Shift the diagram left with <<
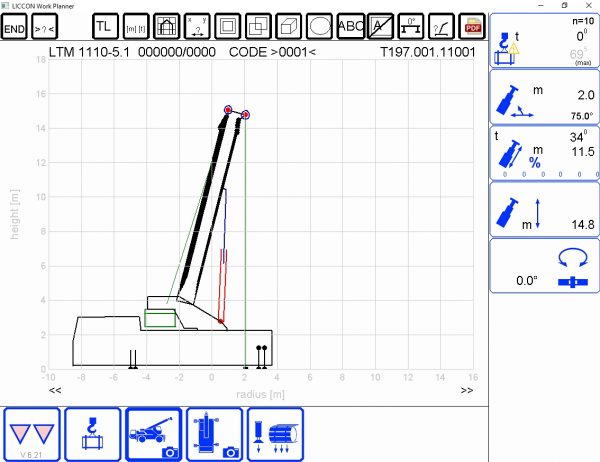Viewport: 600px width, 462px height. [x=55, y=390]
